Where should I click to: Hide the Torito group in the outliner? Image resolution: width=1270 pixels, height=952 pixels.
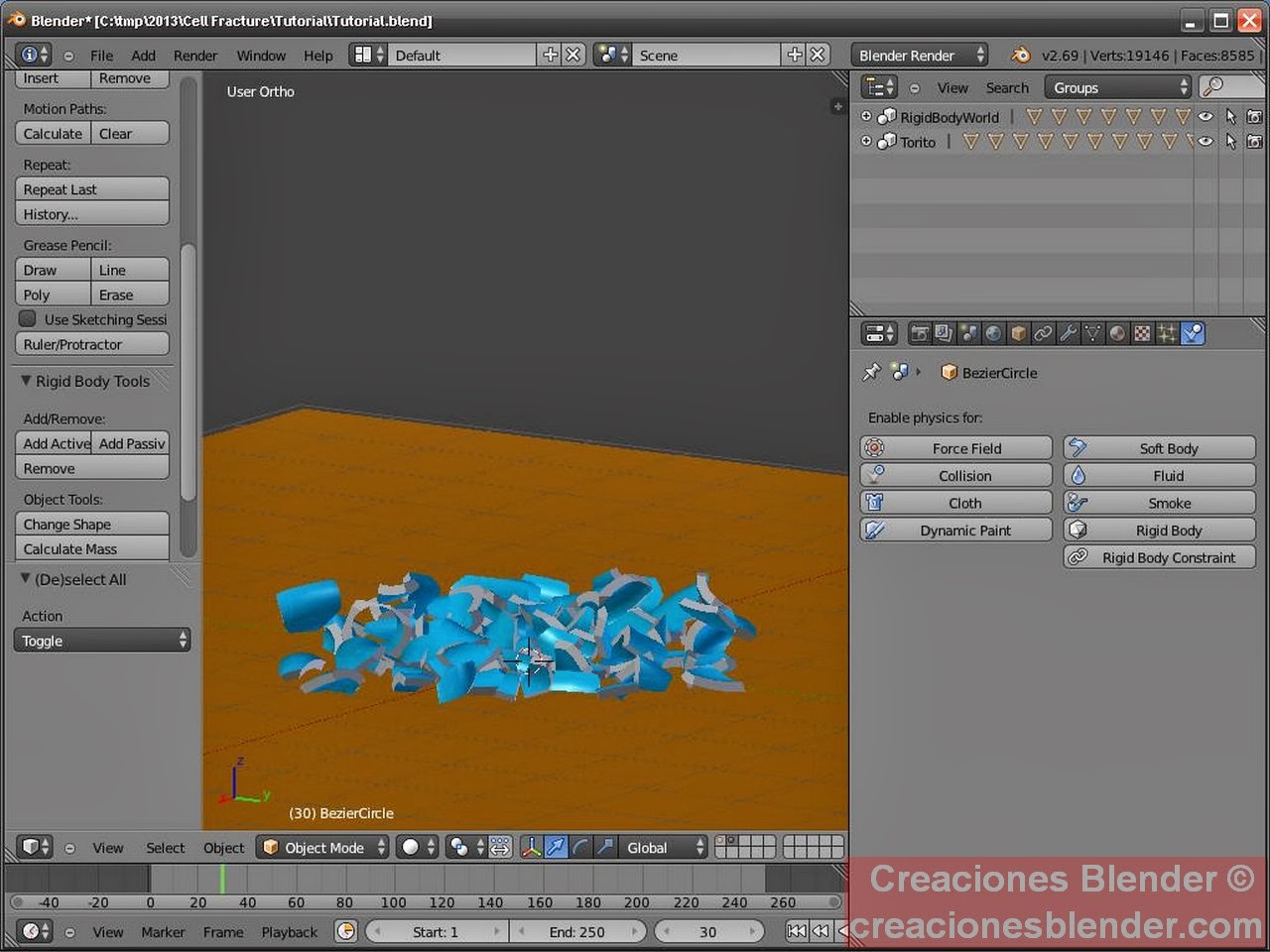coord(1205,141)
